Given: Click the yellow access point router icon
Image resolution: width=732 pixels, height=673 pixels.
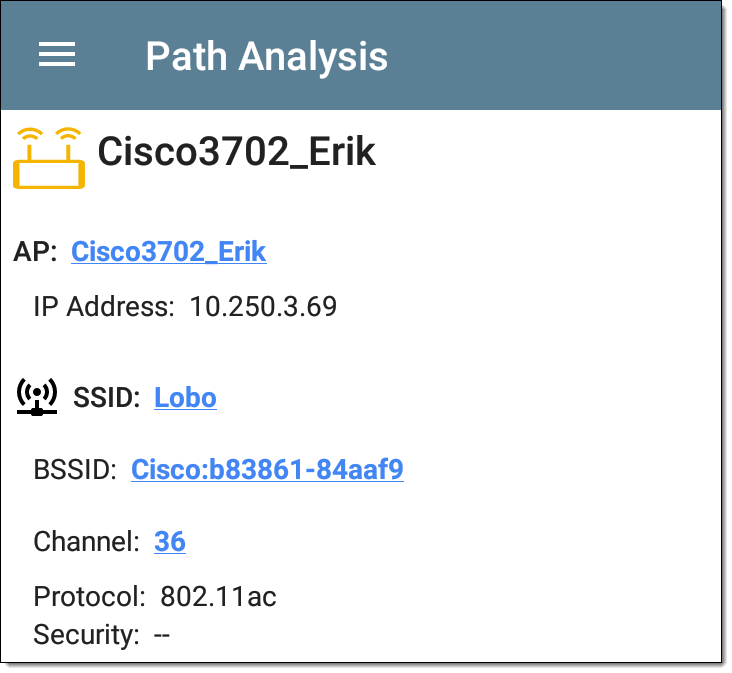Looking at the screenshot, I should pyautogui.click(x=49, y=158).
